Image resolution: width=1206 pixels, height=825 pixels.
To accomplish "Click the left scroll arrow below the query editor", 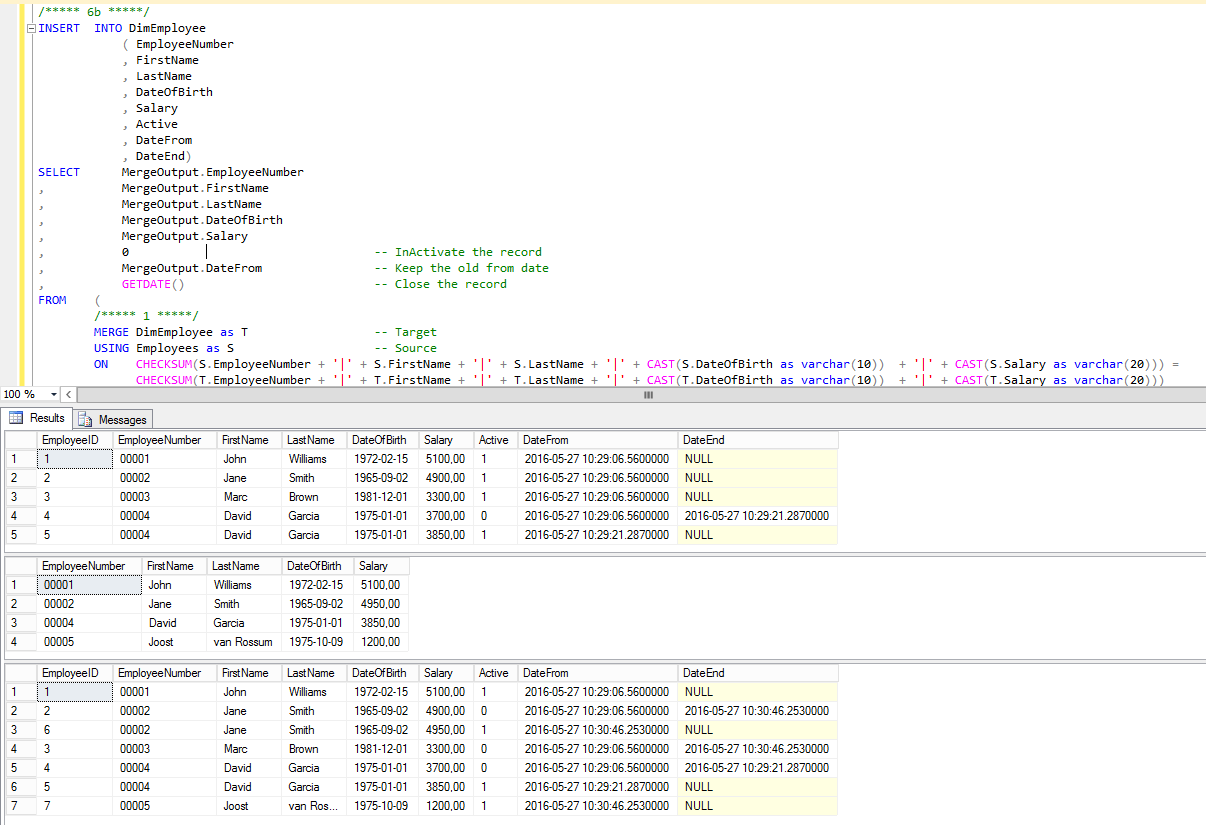I will [x=68, y=395].
